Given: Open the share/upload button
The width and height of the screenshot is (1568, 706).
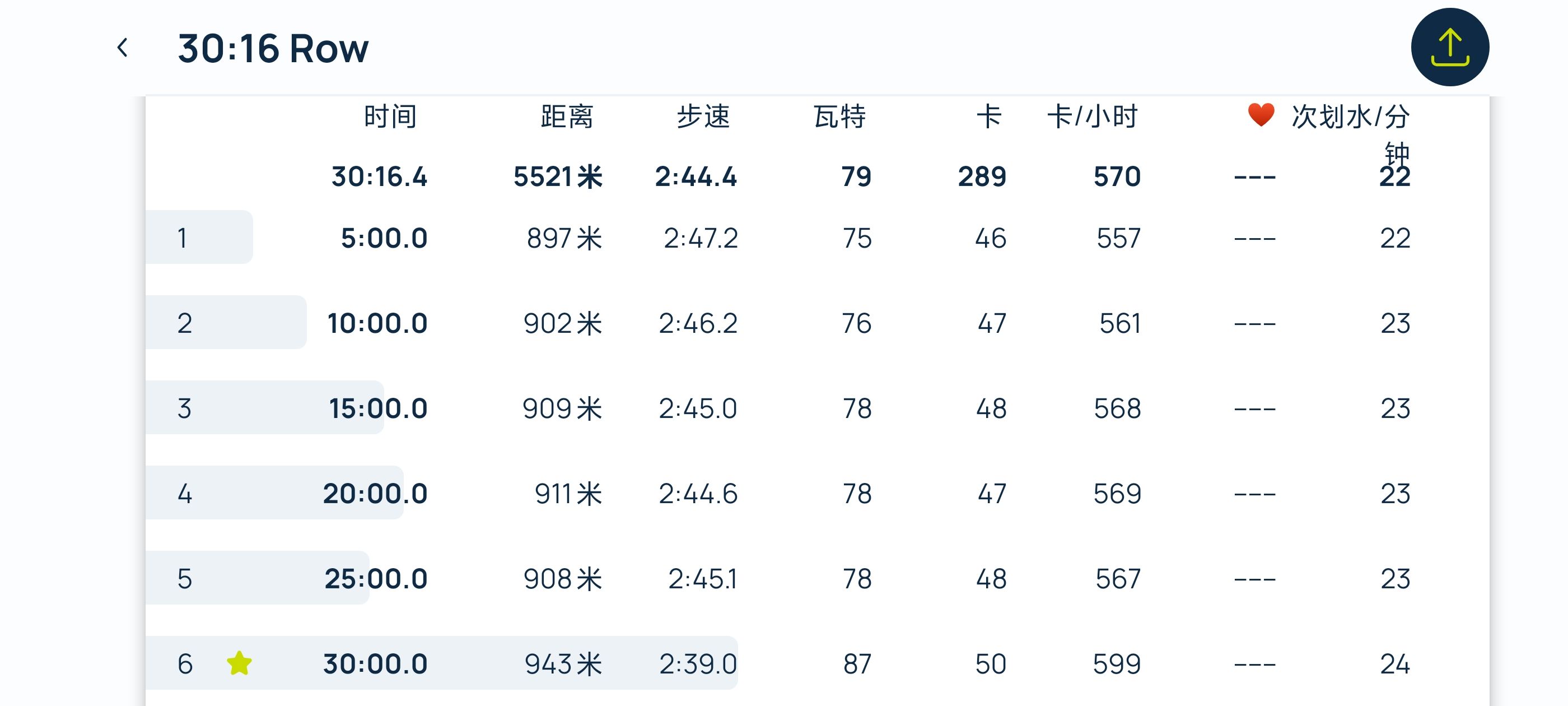Looking at the screenshot, I should tap(1449, 48).
